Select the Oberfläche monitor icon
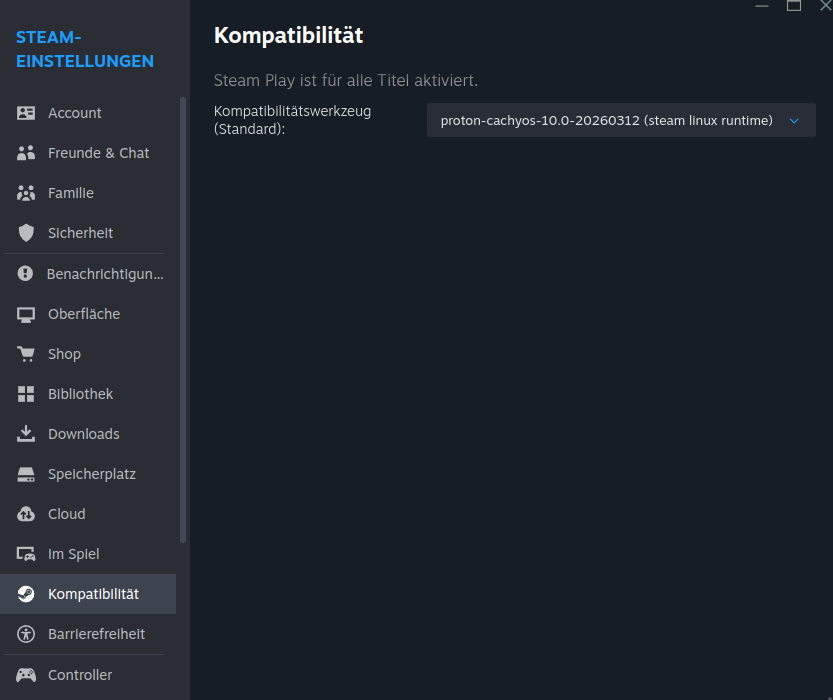Viewport: 833px width, 700px height. click(x=26, y=313)
